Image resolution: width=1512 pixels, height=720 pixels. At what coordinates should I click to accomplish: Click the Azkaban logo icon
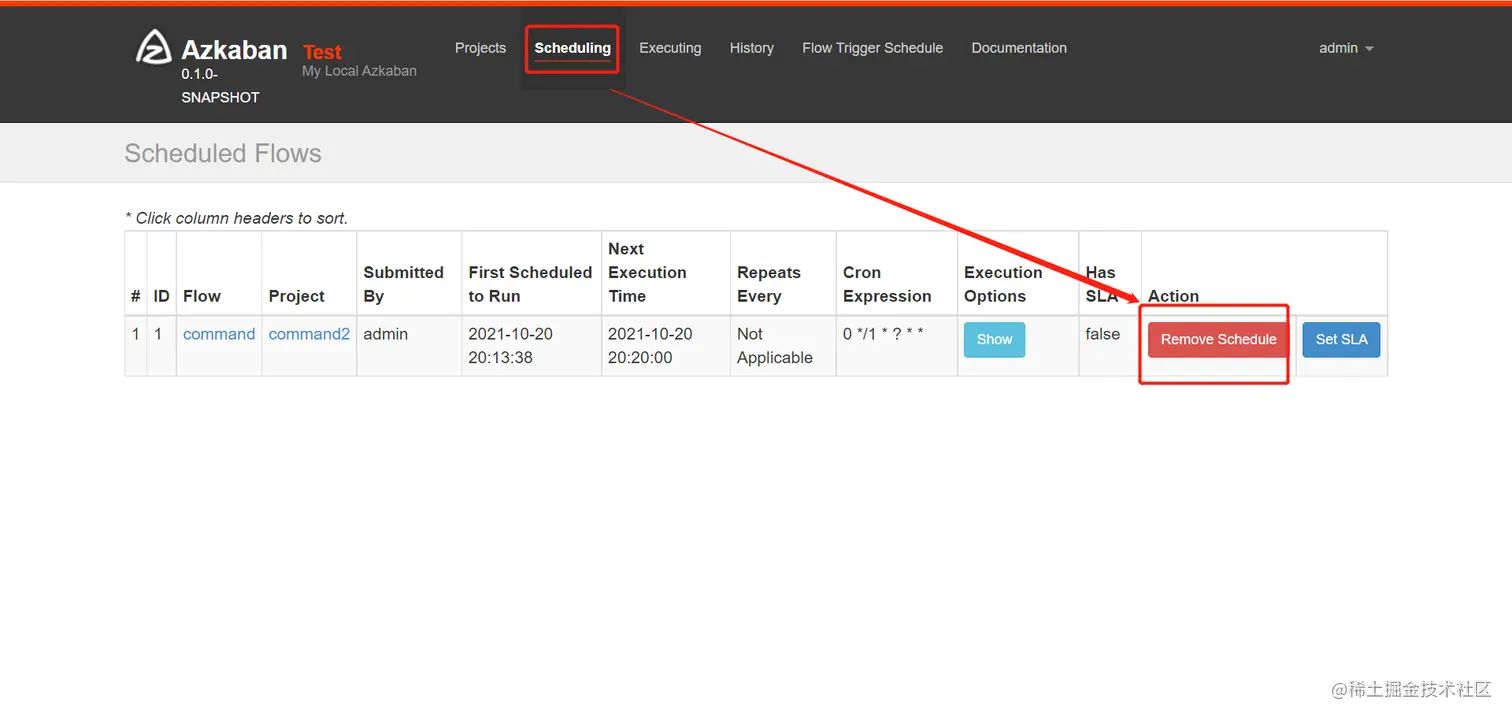(154, 47)
